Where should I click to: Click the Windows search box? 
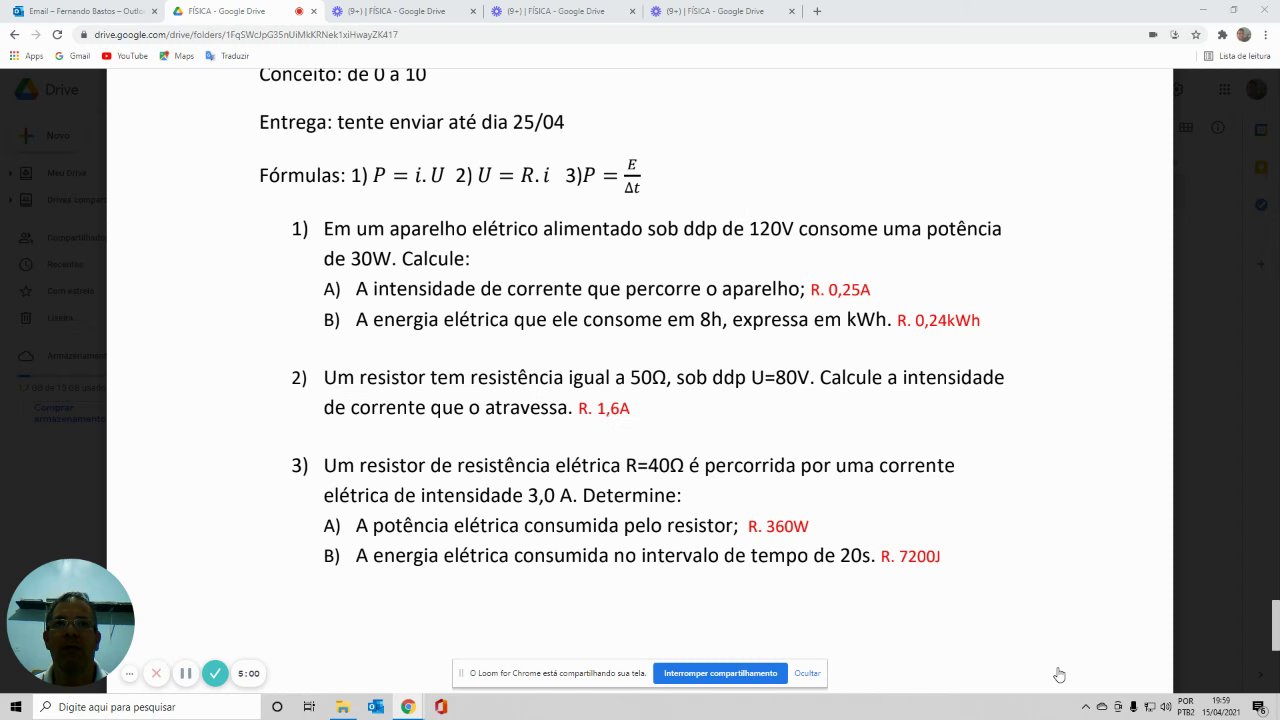(x=148, y=707)
